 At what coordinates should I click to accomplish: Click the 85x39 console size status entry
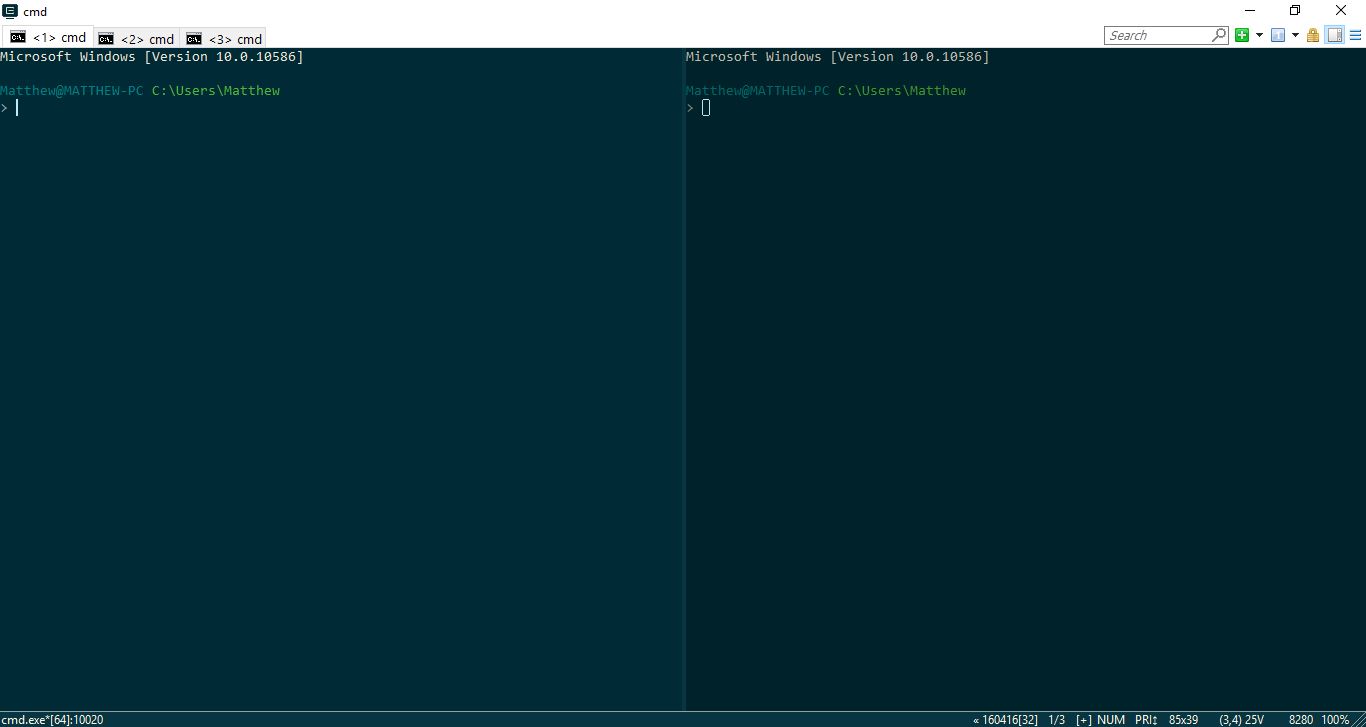click(x=1184, y=720)
